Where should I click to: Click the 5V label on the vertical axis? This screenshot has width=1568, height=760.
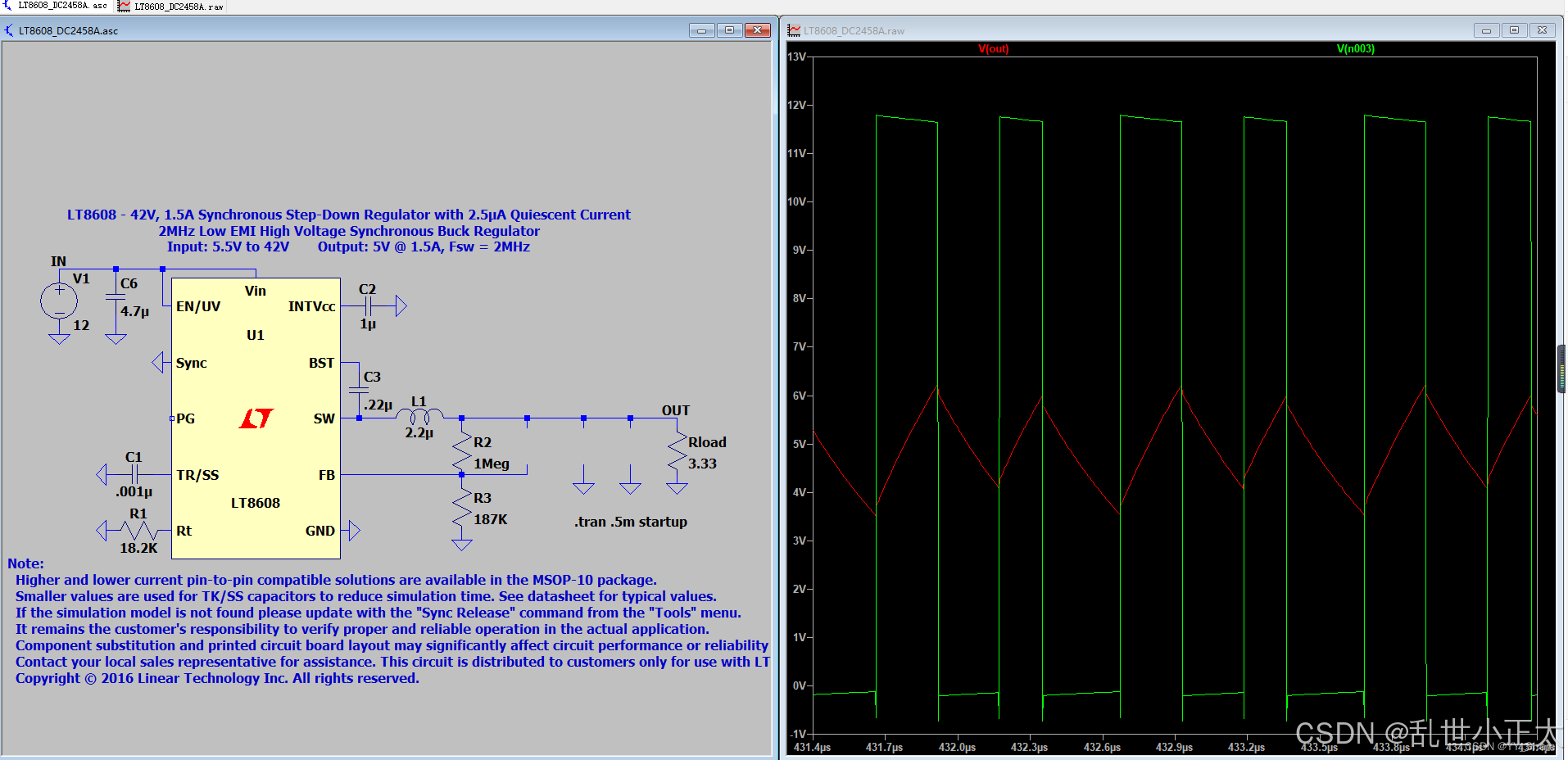(x=800, y=444)
